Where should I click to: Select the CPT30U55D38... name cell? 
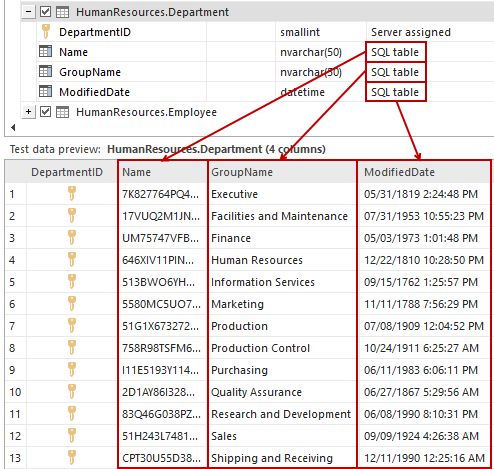163,458
